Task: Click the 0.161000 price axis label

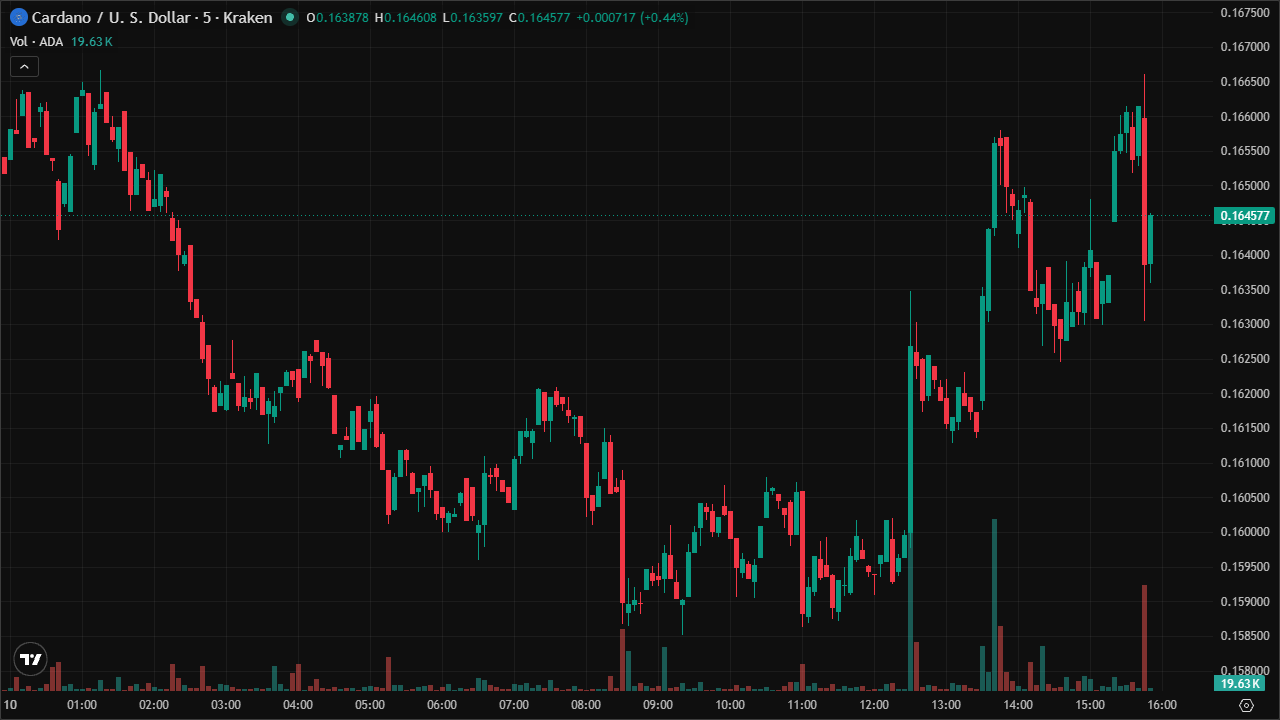Action: tap(1245, 463)
